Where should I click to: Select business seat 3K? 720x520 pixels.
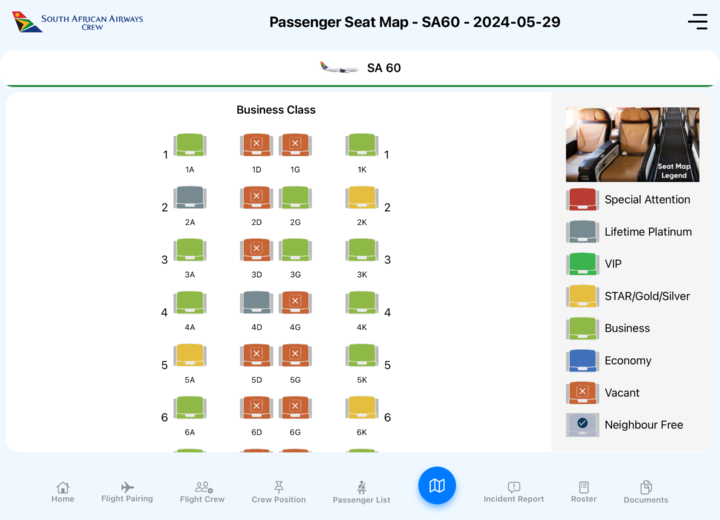[362, 251]
